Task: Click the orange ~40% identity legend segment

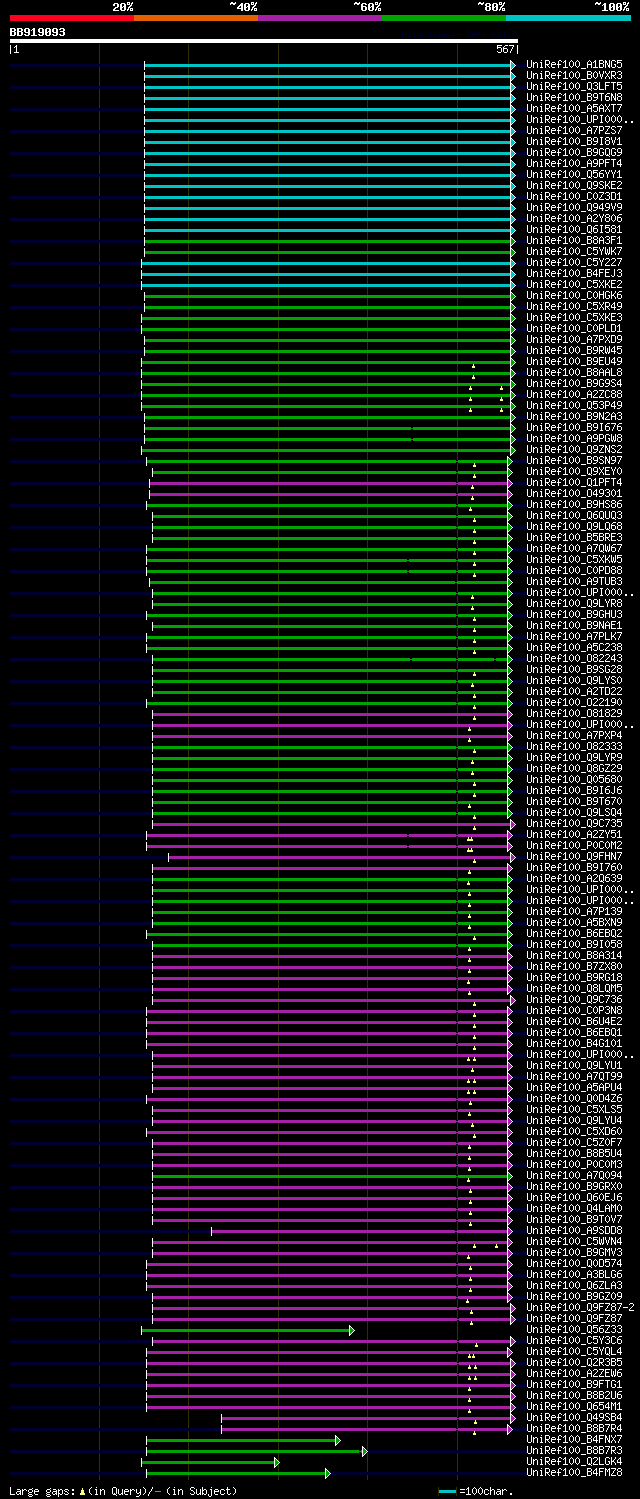Action: click(x=196, y=18)
